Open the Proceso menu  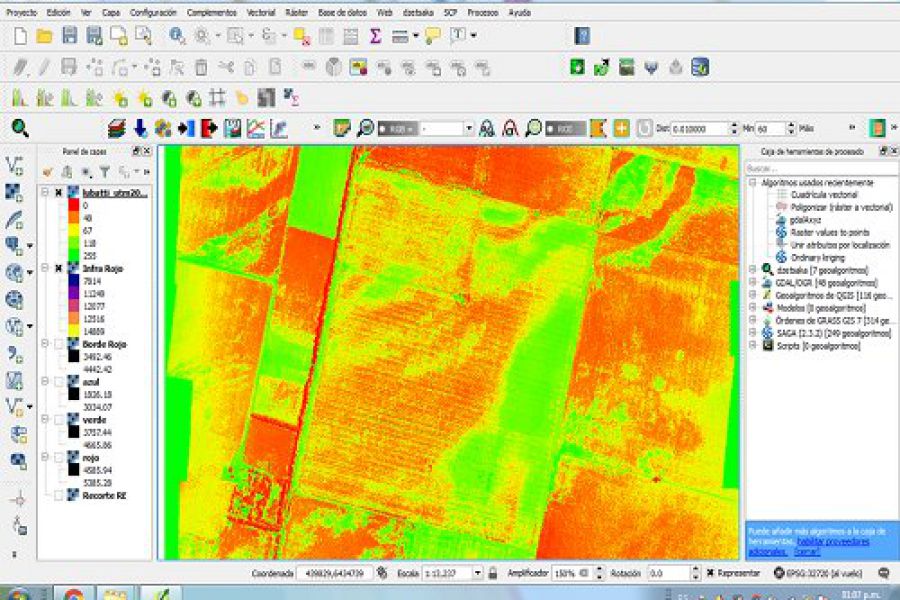pos(483,13)
